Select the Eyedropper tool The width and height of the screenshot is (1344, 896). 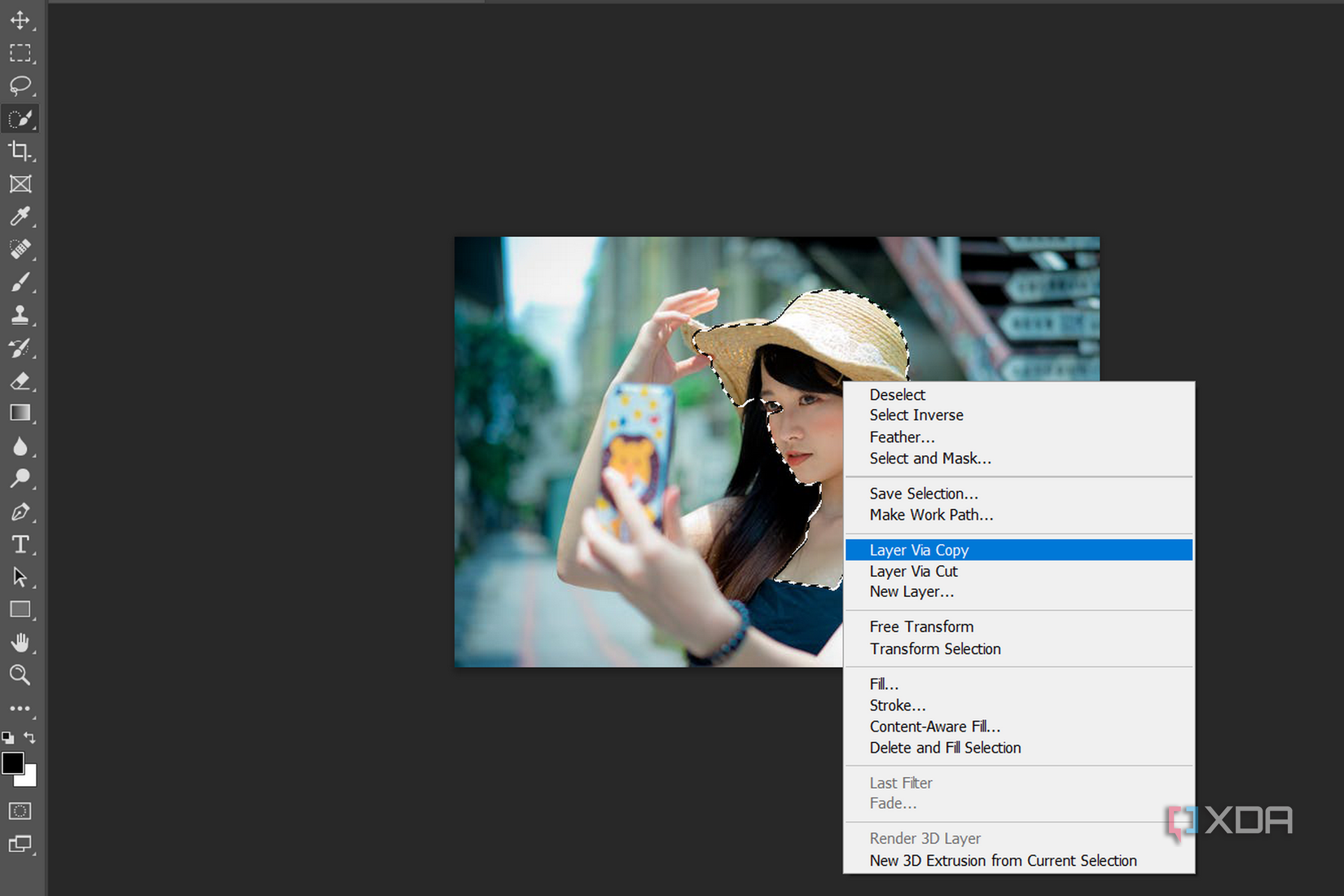[x=20, y=217]
